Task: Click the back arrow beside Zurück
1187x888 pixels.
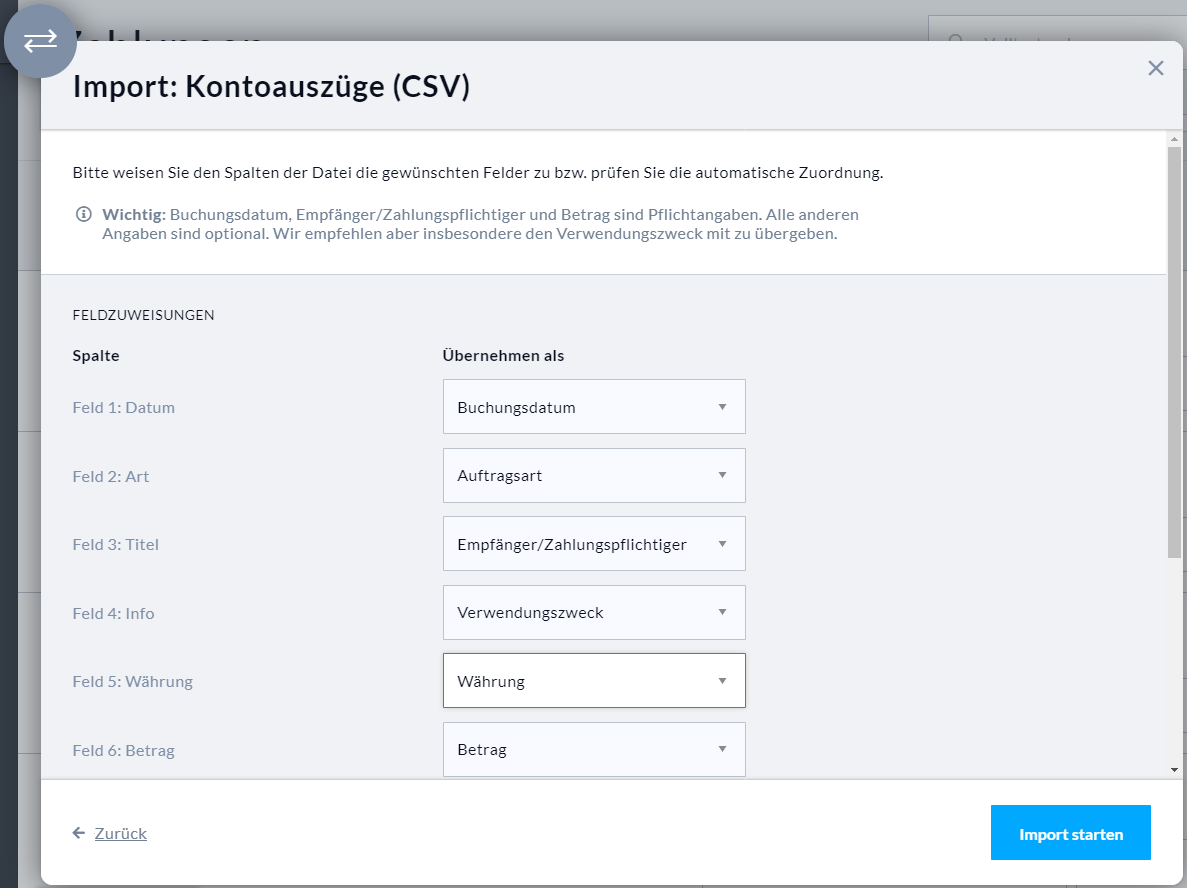Action: point(79,832)
